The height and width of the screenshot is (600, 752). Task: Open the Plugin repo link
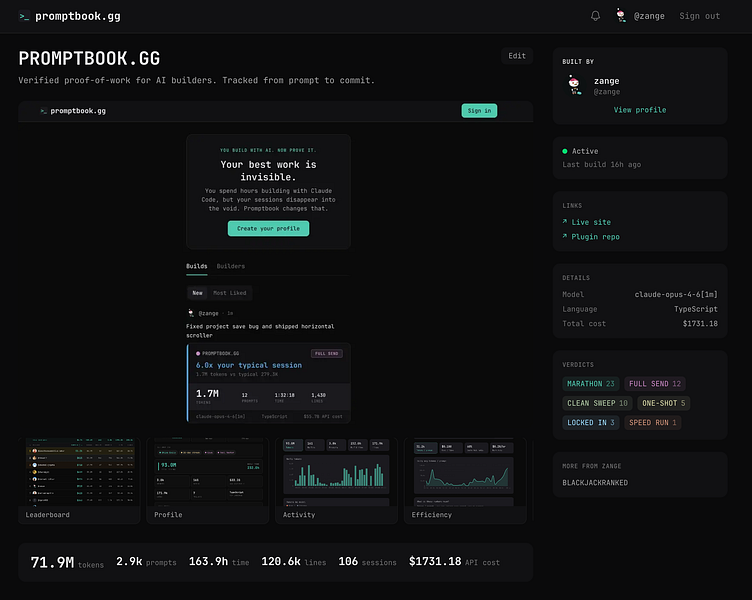pos(595,236)
